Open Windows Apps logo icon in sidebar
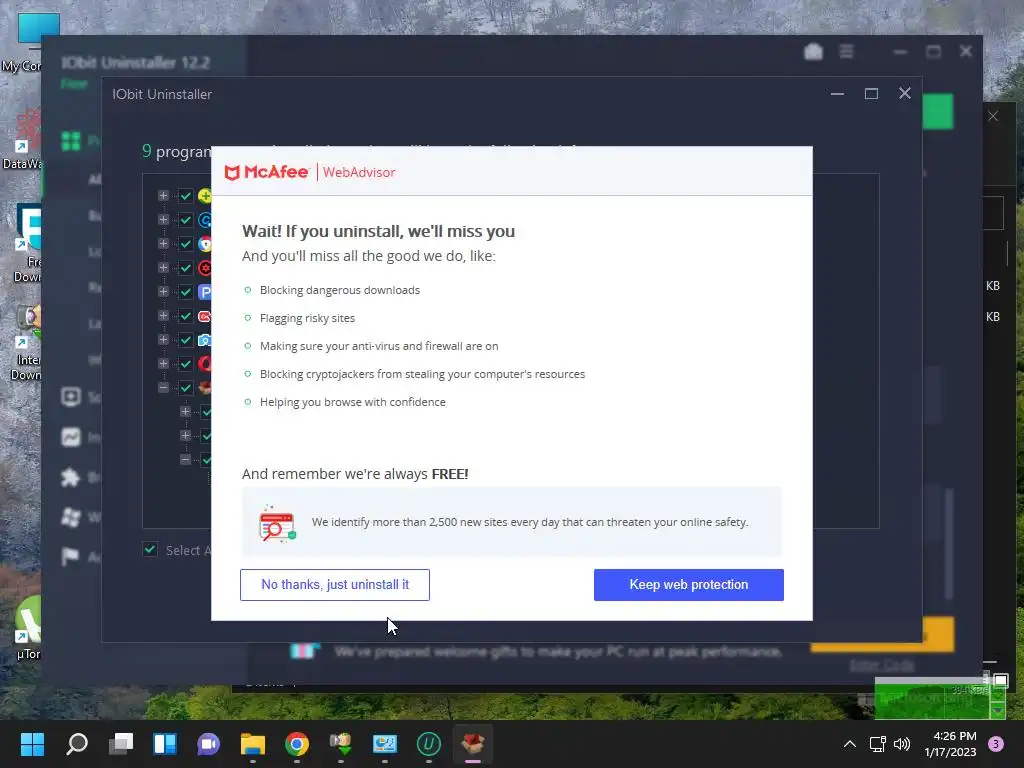Image resolution: width=1024 pixels, height=768 pixels. coord(71,517)
